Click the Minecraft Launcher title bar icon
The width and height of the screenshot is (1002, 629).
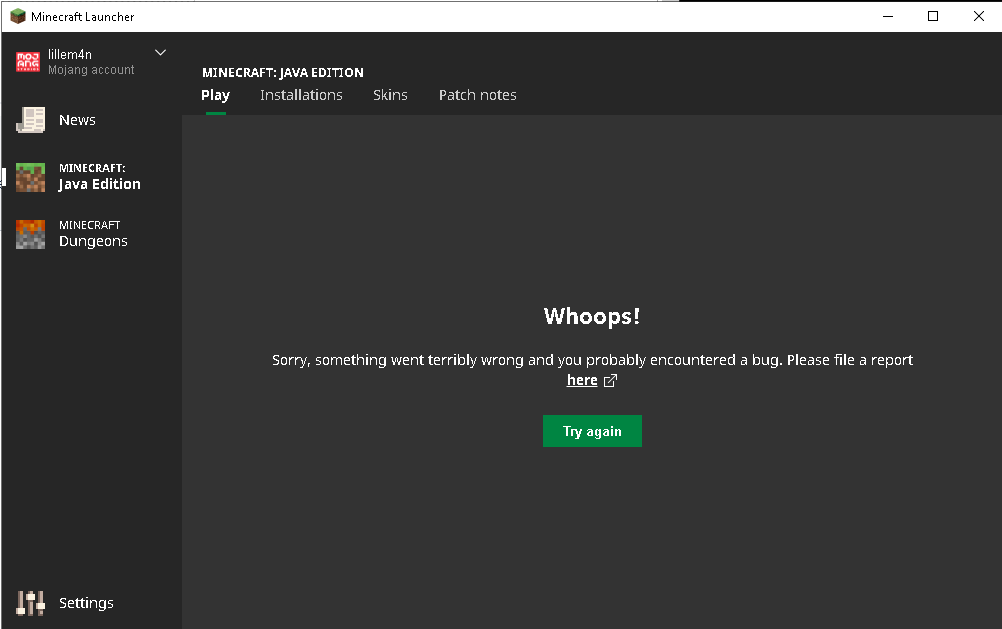[x=18, y=16]
